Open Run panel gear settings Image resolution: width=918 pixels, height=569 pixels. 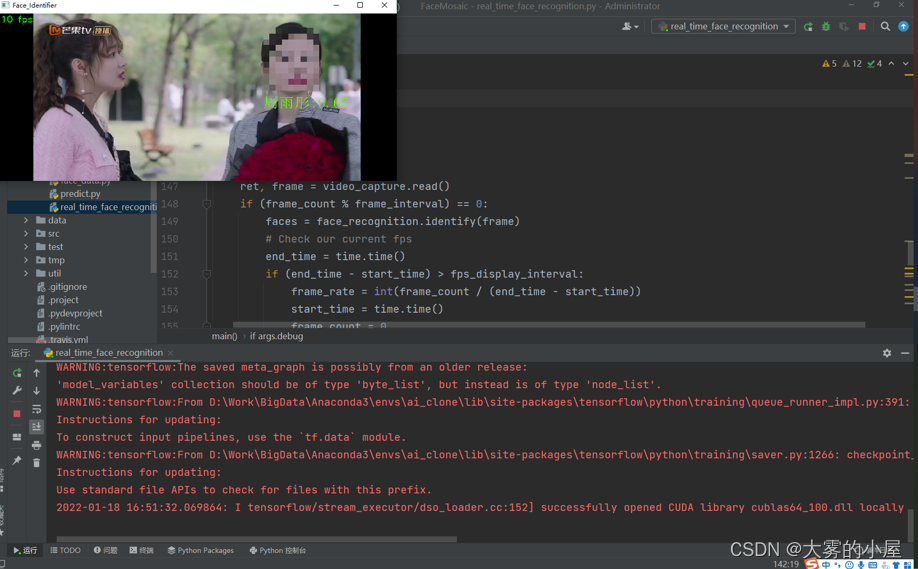tap(887, 353)
